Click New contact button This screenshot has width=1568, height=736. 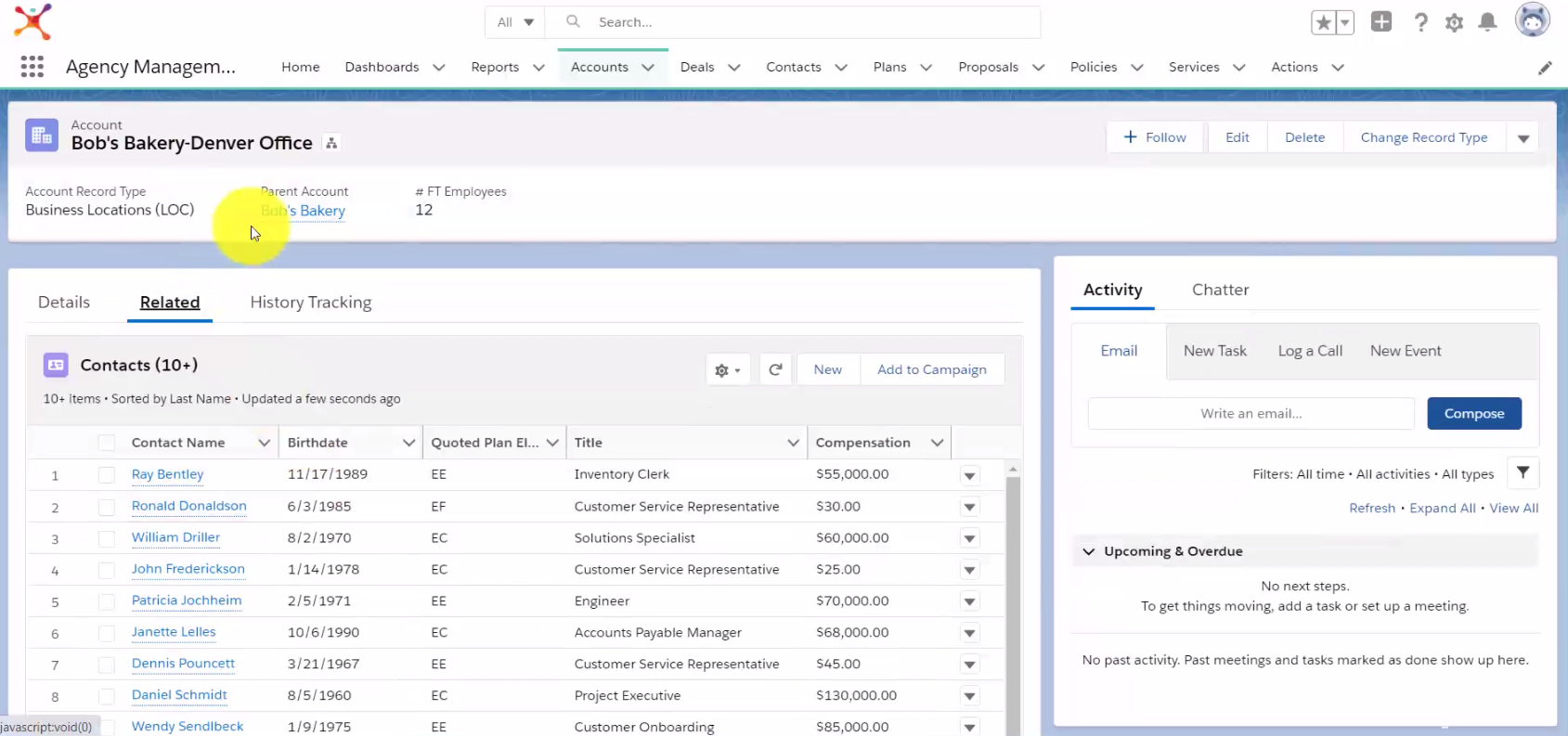point(827,369)
